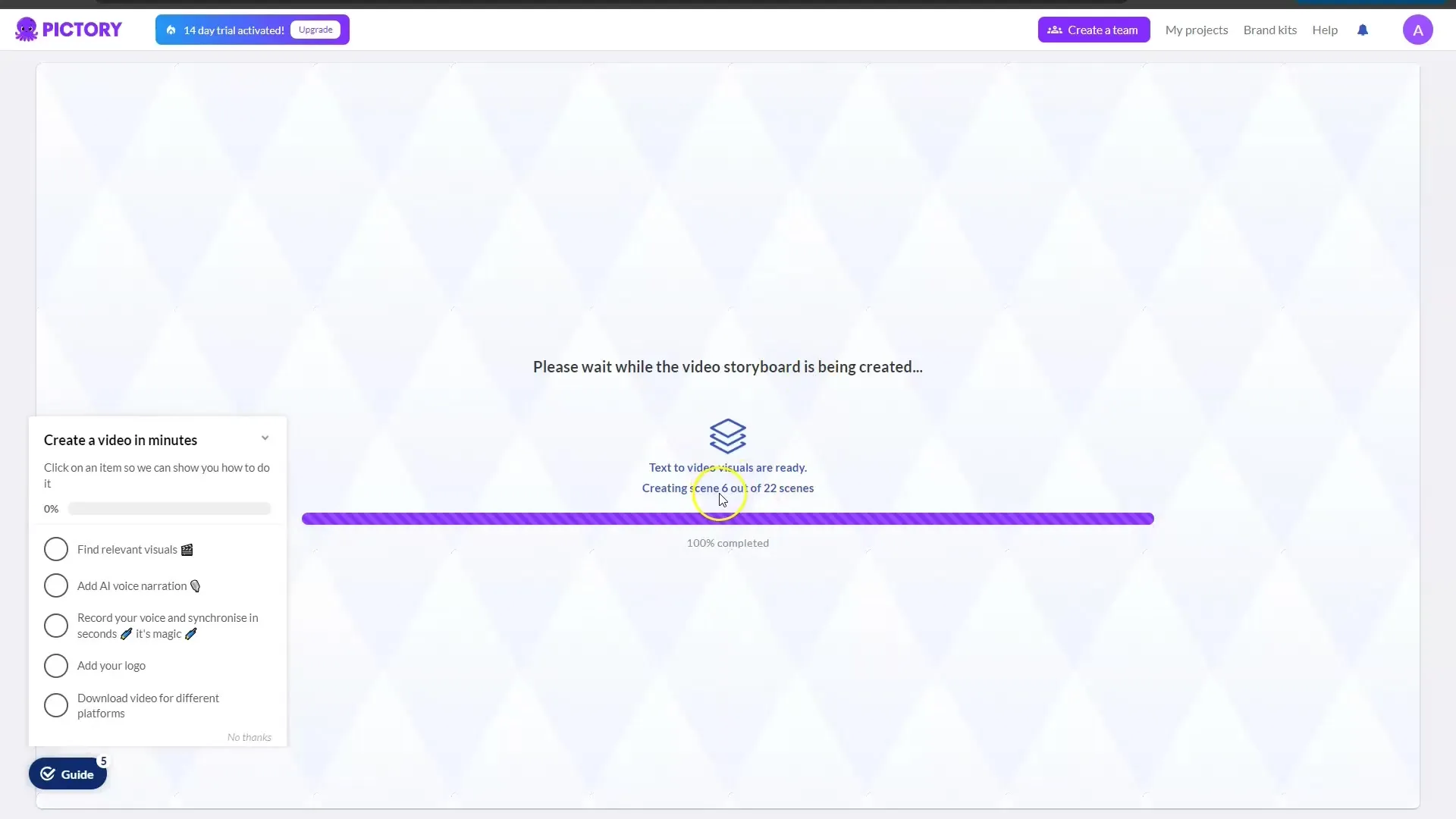Click the user avatar icon
The width and height of the screenshot is (1456, 819).
(1418, 29)
